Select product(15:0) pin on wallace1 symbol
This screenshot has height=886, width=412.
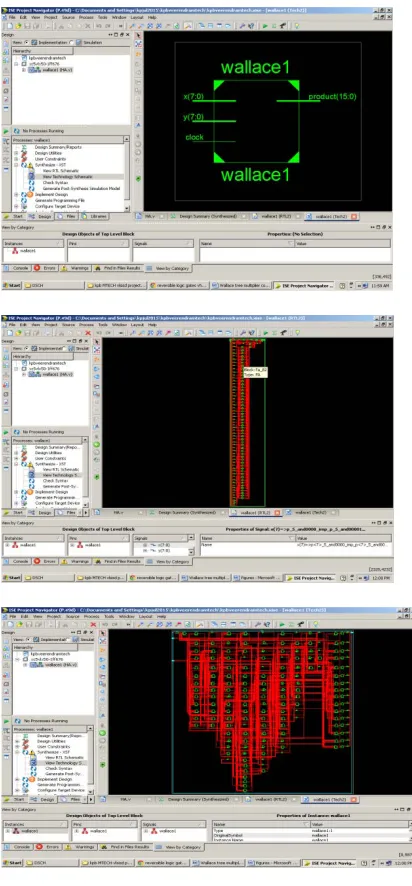[x=332, y=97]
